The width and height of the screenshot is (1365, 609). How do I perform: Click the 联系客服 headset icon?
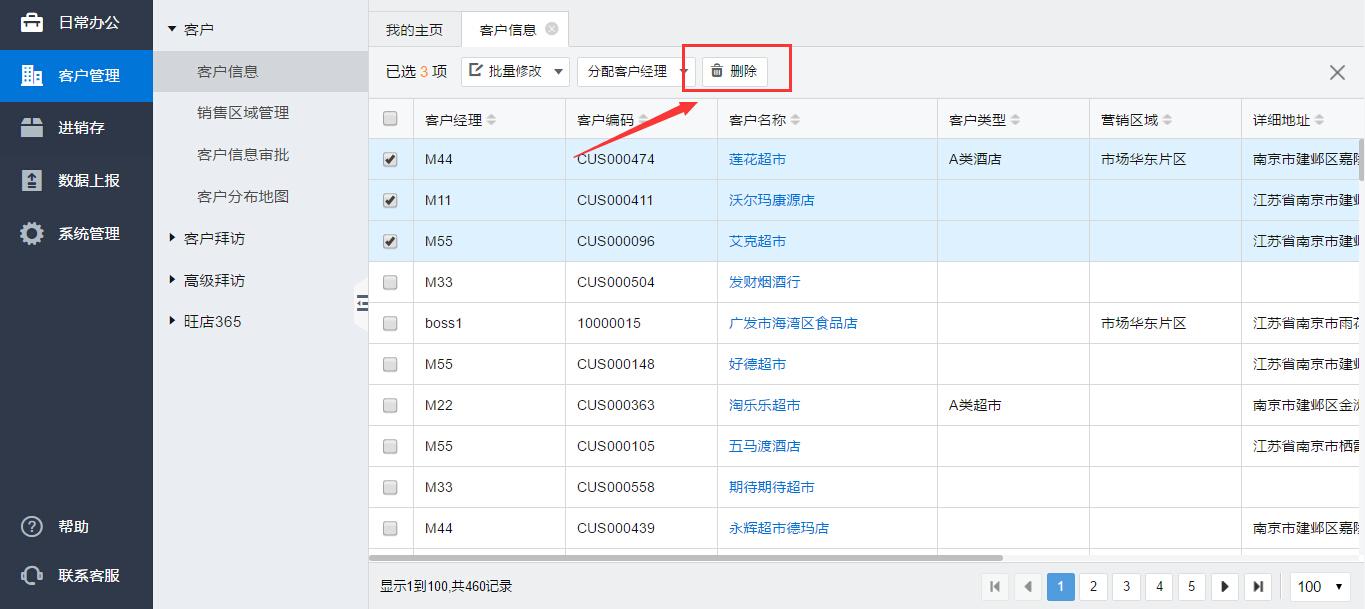(32, 576)
